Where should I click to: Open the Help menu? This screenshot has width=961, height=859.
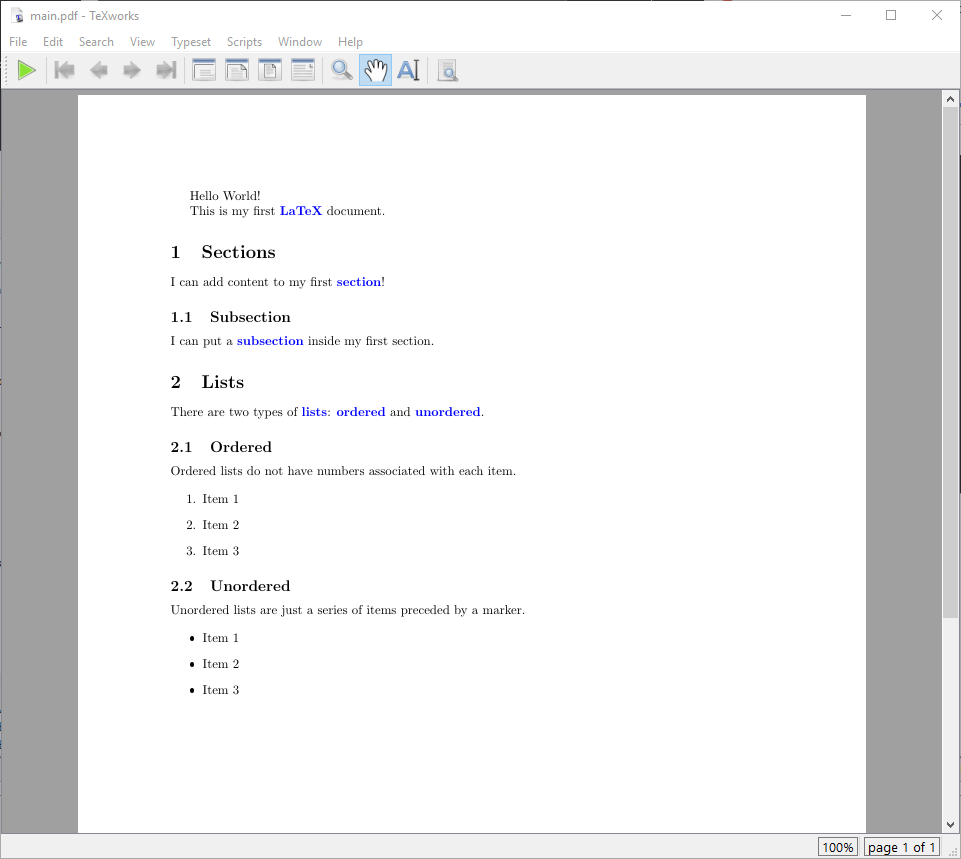350,42
